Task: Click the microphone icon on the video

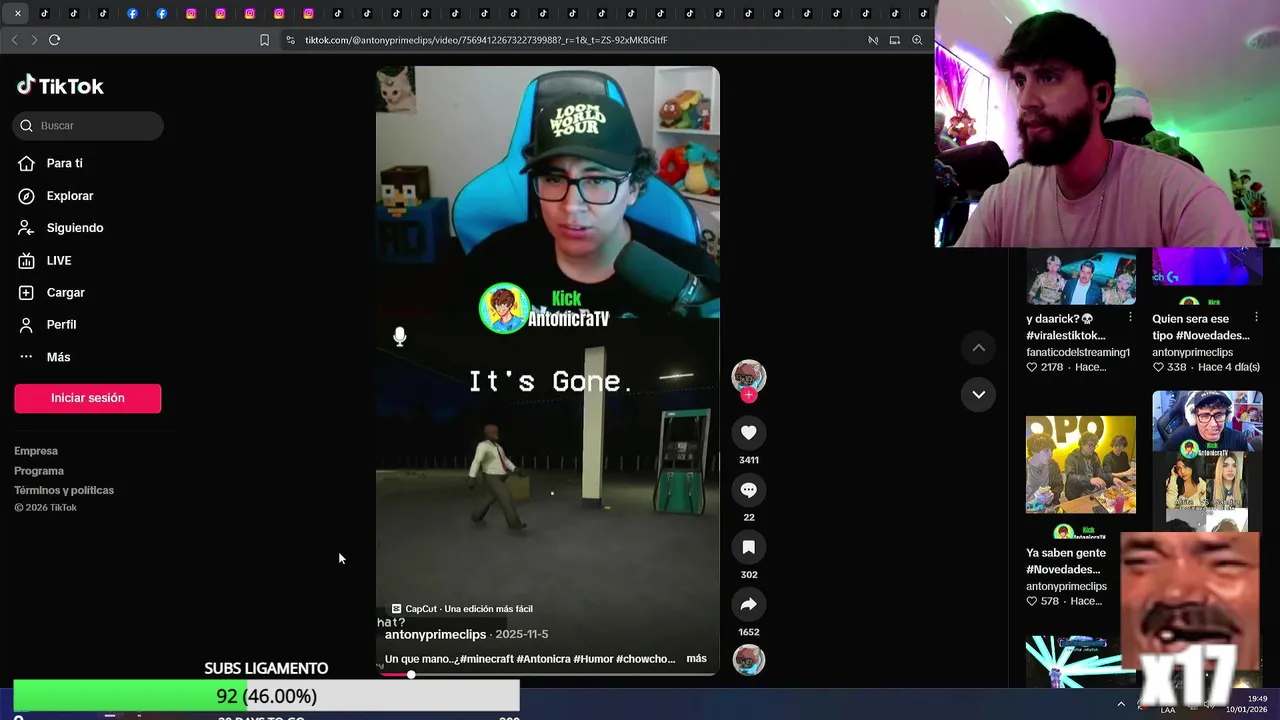Action: 400,337
